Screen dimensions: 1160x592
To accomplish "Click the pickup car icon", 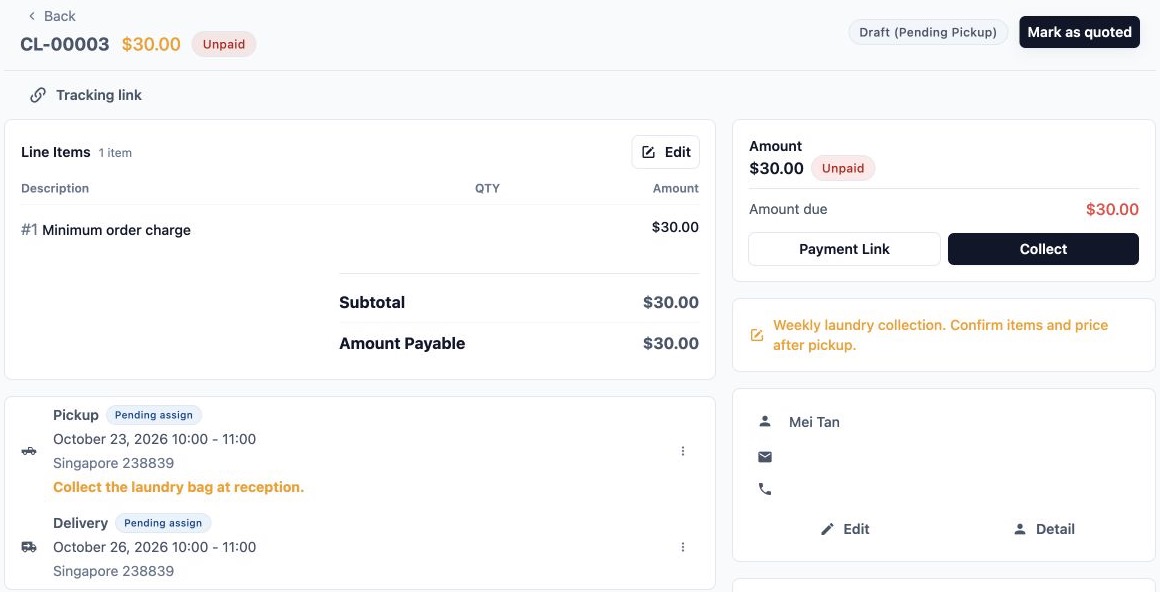I will click(x=29, y=451).
